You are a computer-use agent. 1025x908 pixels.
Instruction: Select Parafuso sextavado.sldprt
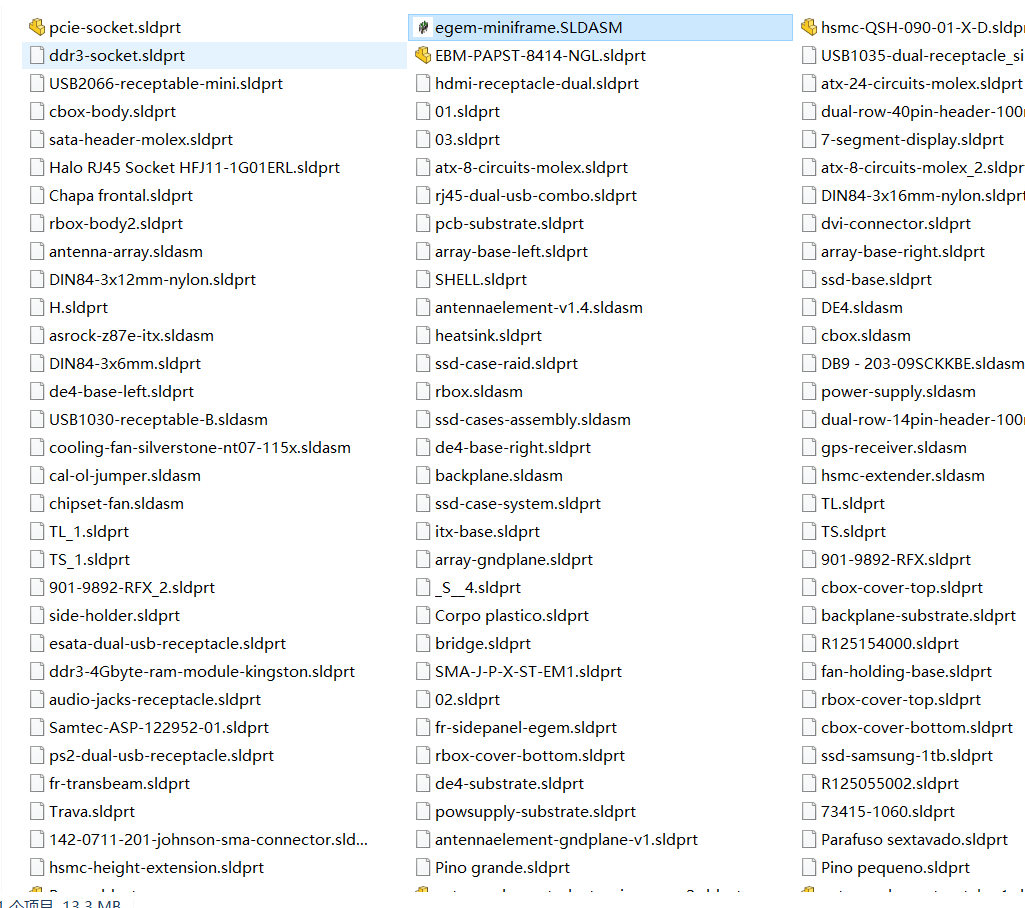point(914,839)
